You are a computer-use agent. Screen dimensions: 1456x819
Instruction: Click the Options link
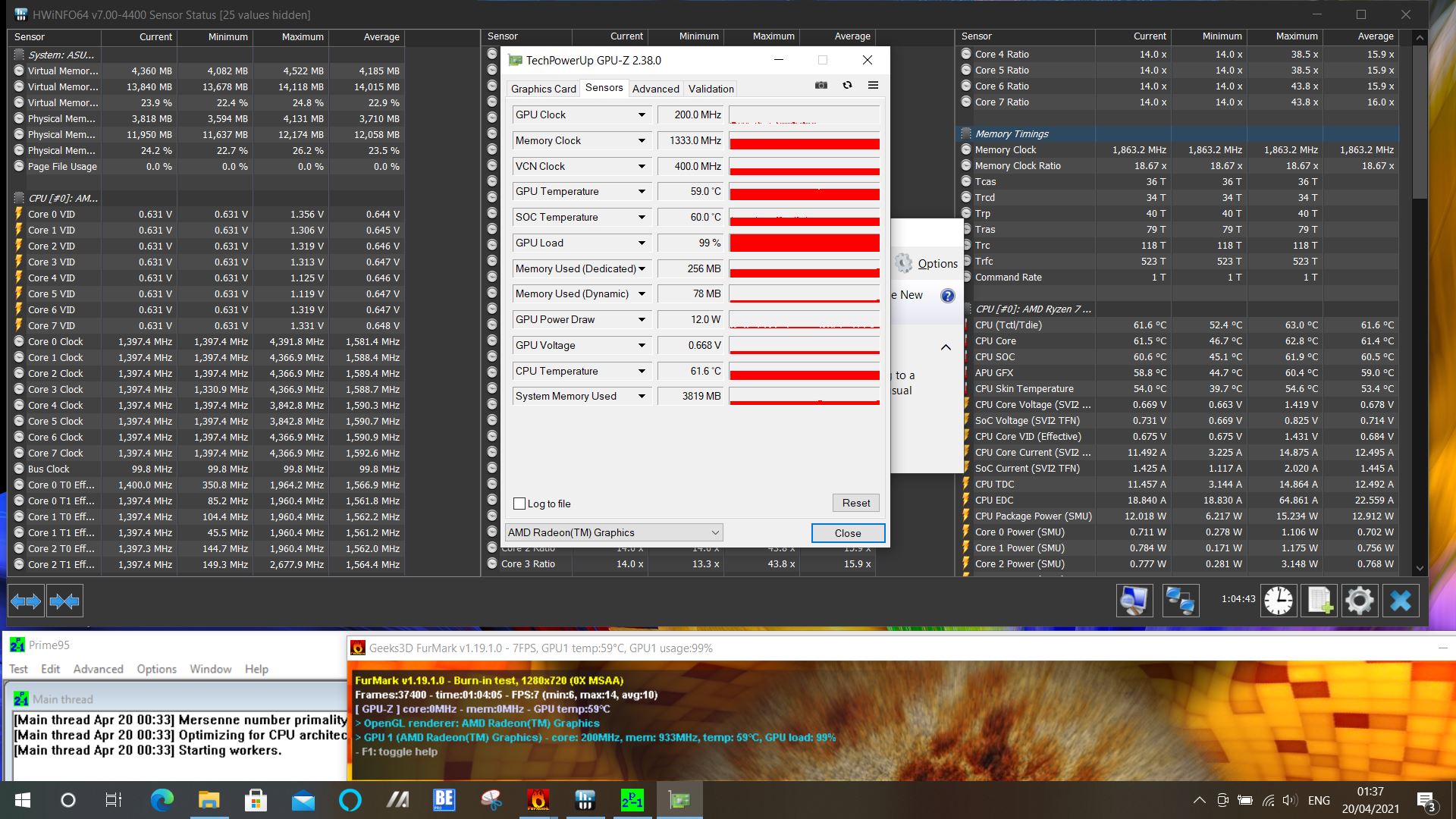(937, 264)
